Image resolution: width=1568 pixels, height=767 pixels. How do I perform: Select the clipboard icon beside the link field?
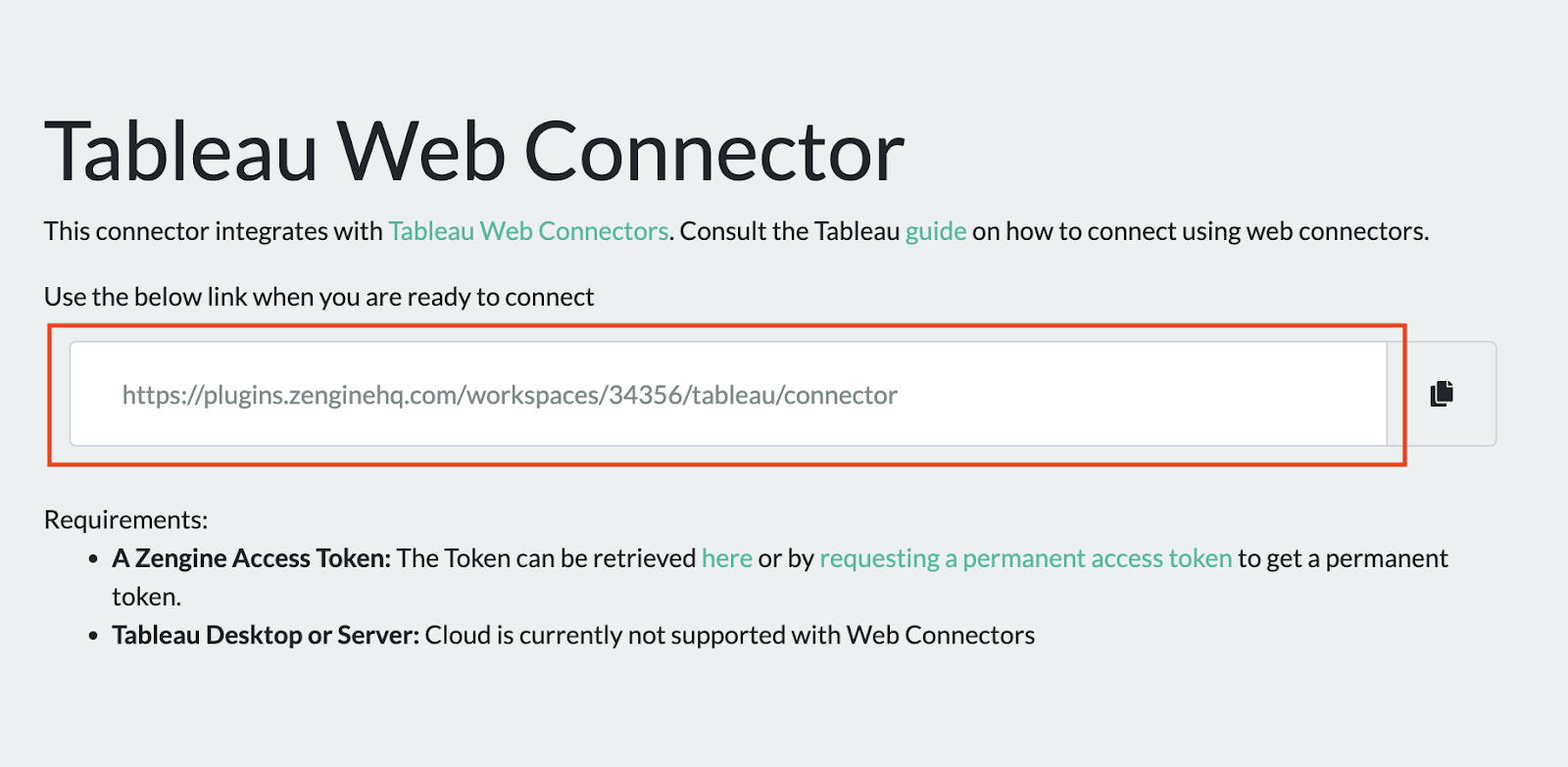[x=1441, y=393]
